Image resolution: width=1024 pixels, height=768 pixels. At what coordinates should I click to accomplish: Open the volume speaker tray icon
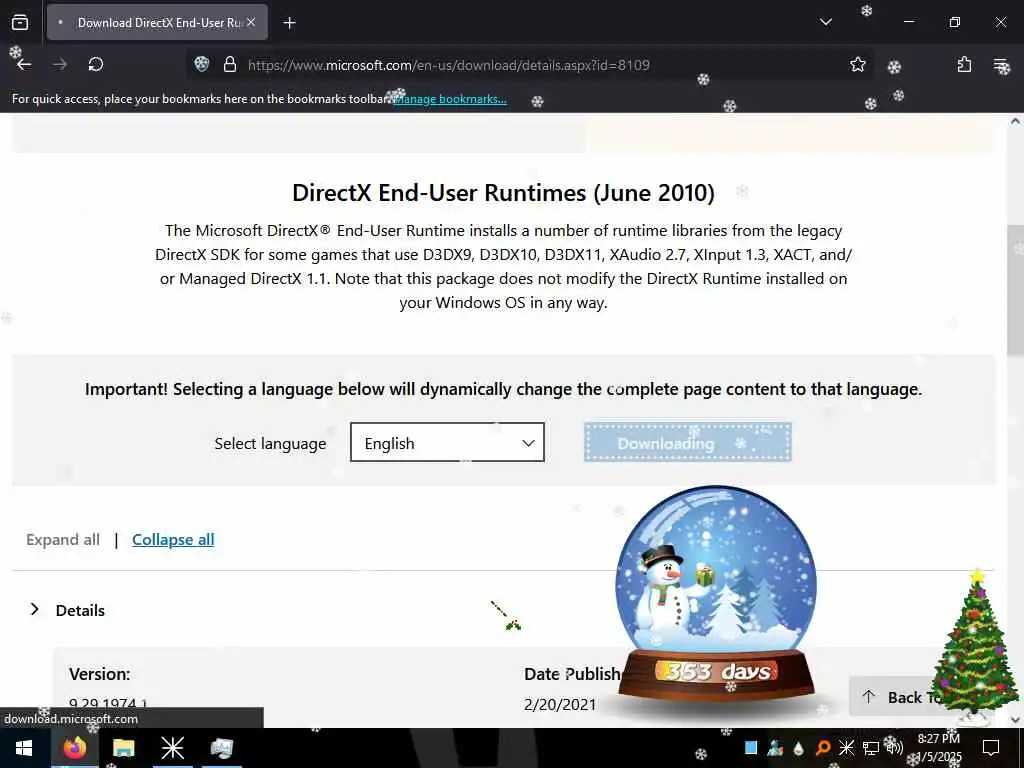894,748
